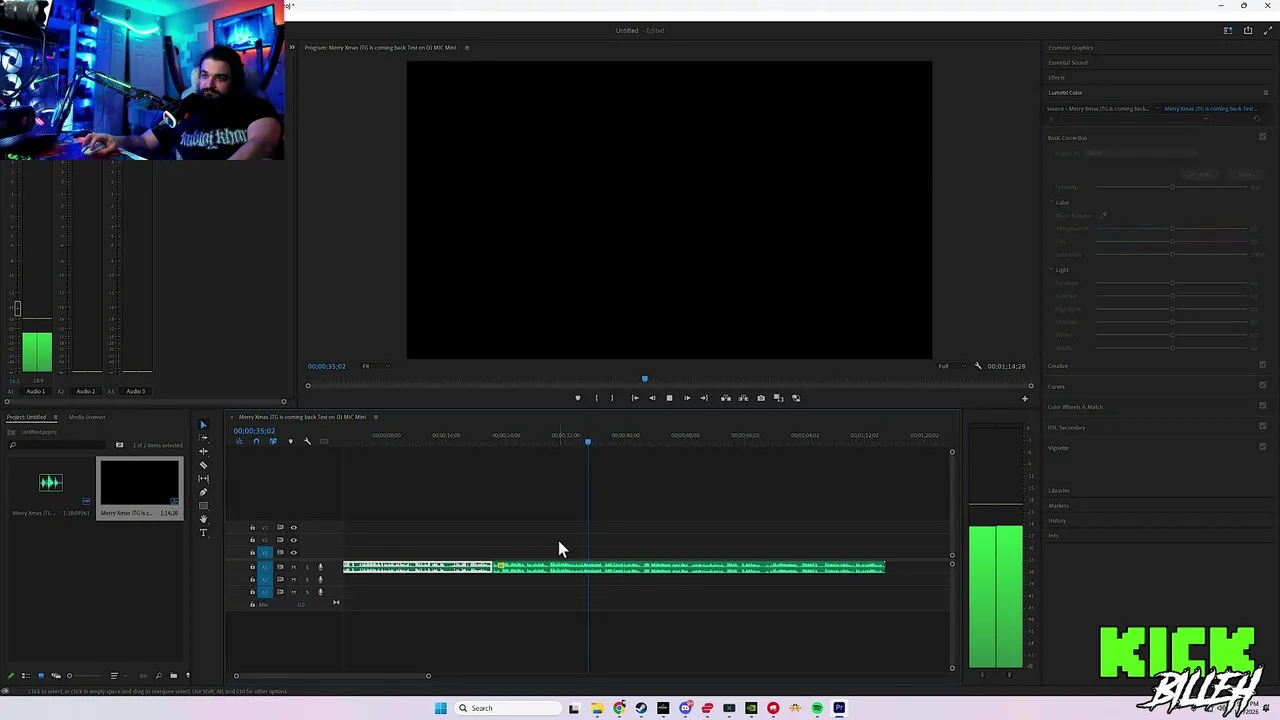The width and height of the screenshot is (1280, 720).
Task: Collapse the Color section in Lumetri
Action: [x=1051, y=202]
